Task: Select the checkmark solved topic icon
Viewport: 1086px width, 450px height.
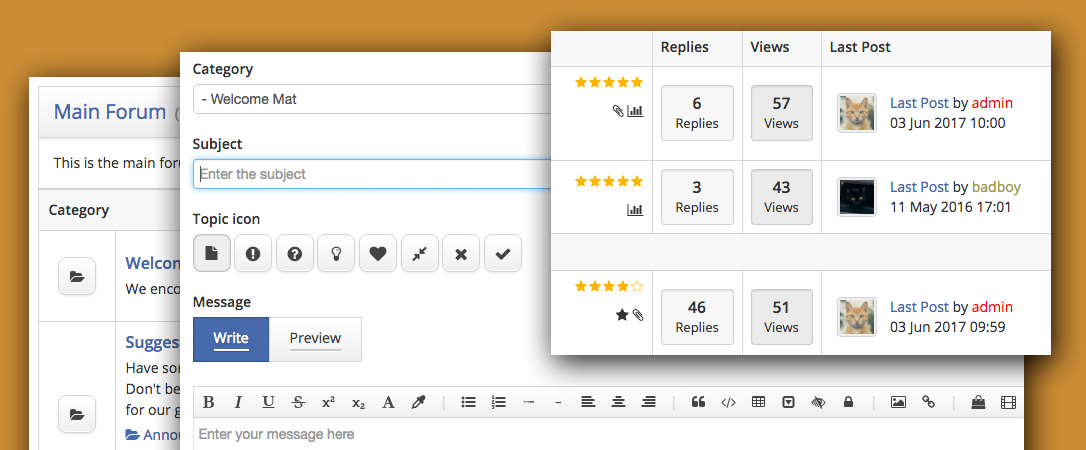Action: tap(502, 253)
